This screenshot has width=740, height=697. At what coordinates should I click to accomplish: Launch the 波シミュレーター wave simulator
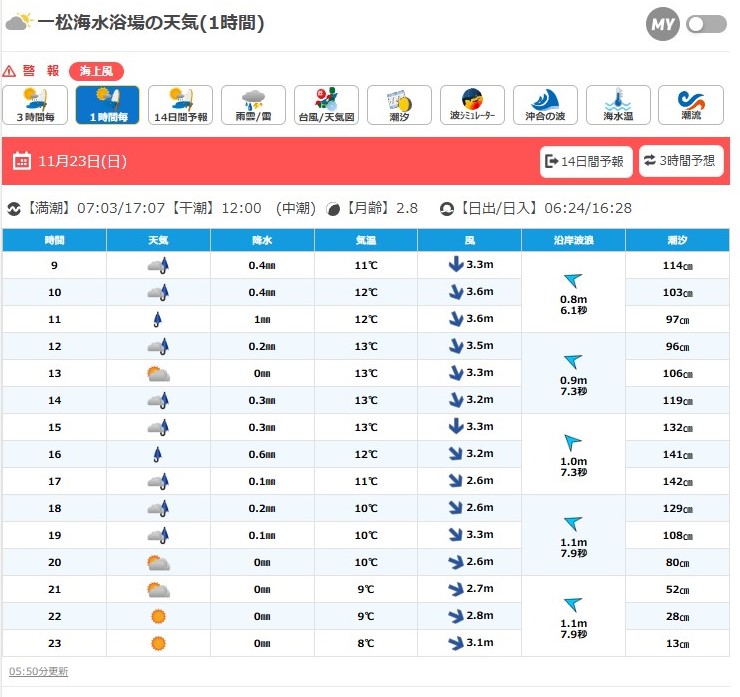(471, 105)
